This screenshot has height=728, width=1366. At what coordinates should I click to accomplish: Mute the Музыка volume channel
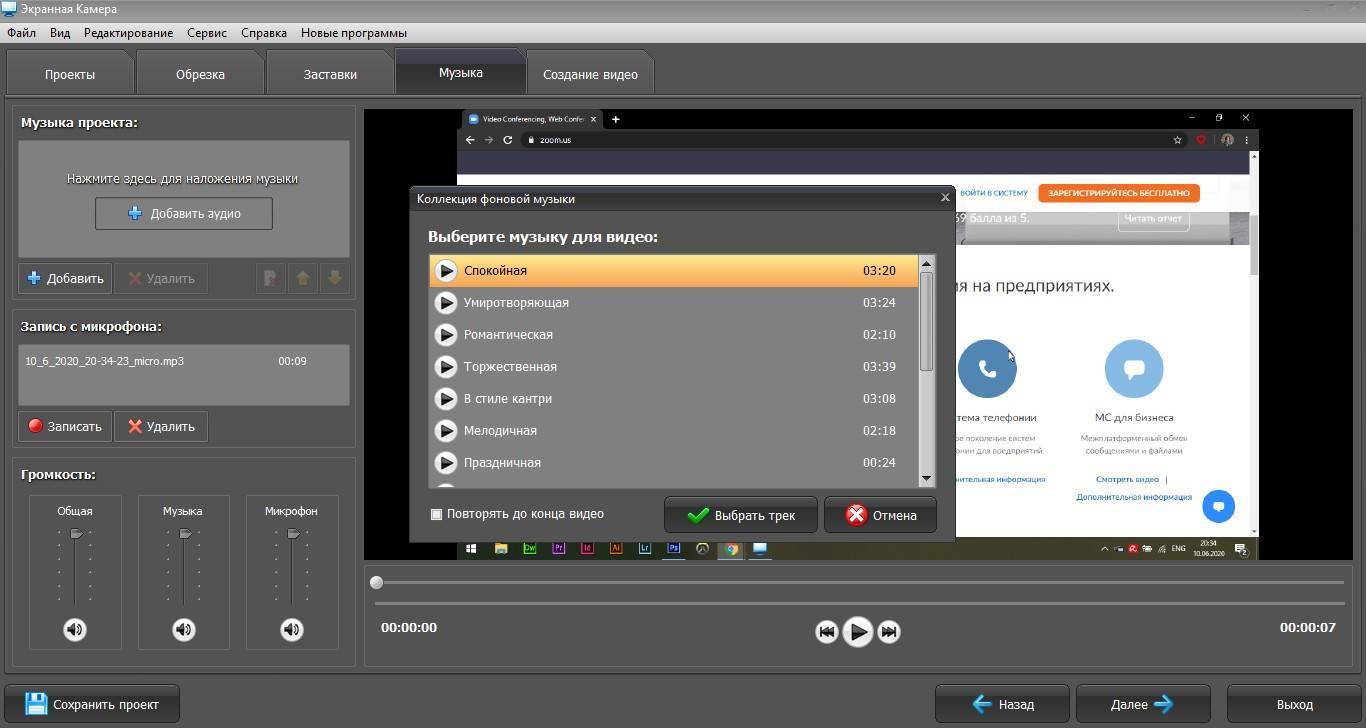pyautogui.click(x=183, y=629)
